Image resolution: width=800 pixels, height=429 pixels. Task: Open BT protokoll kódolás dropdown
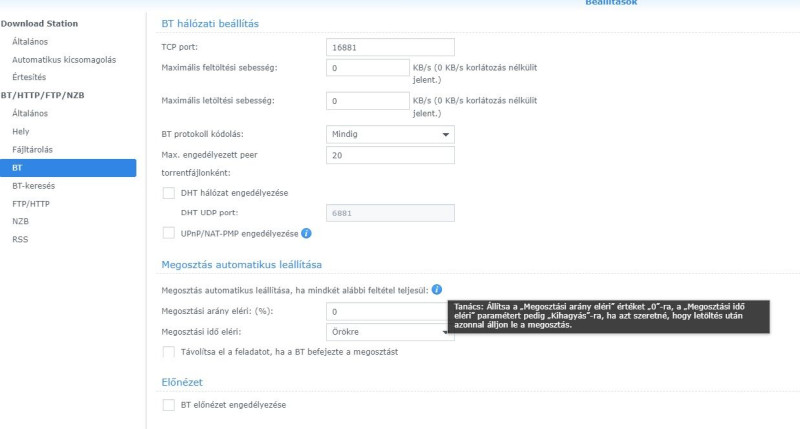click(x=390, y=134)
